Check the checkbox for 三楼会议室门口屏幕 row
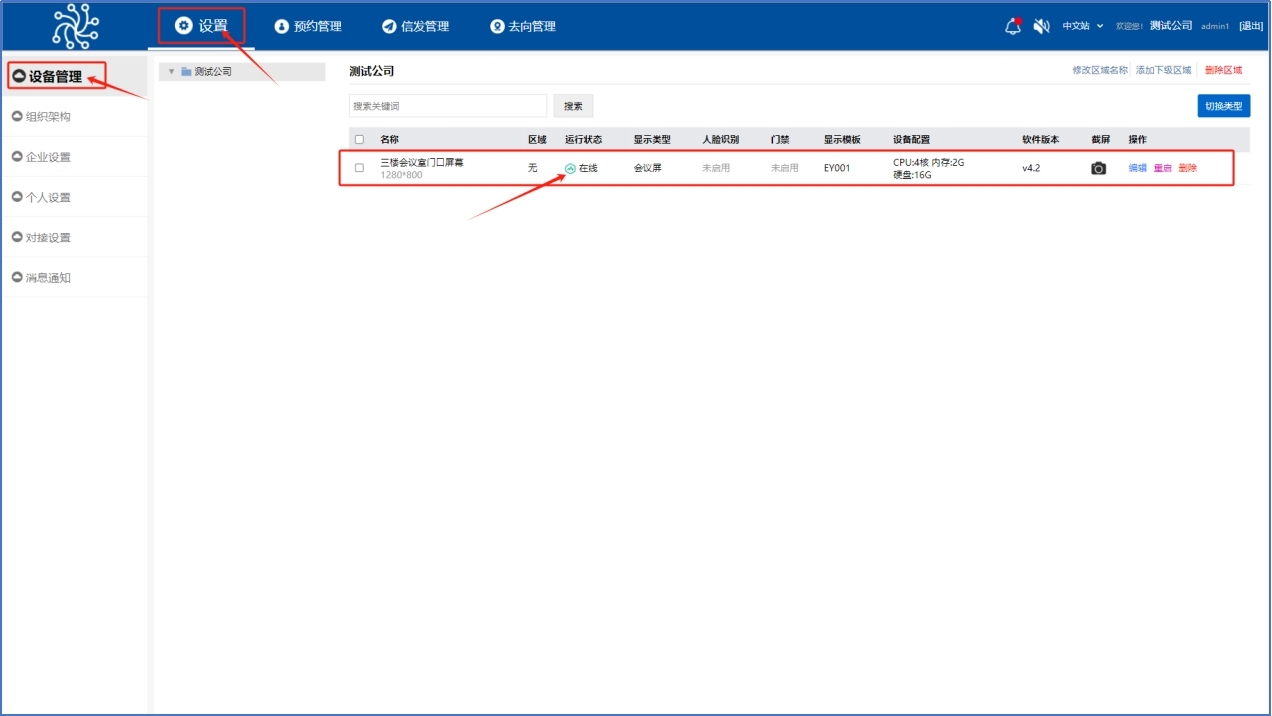 pyautogui.click(x=358, y=168)
